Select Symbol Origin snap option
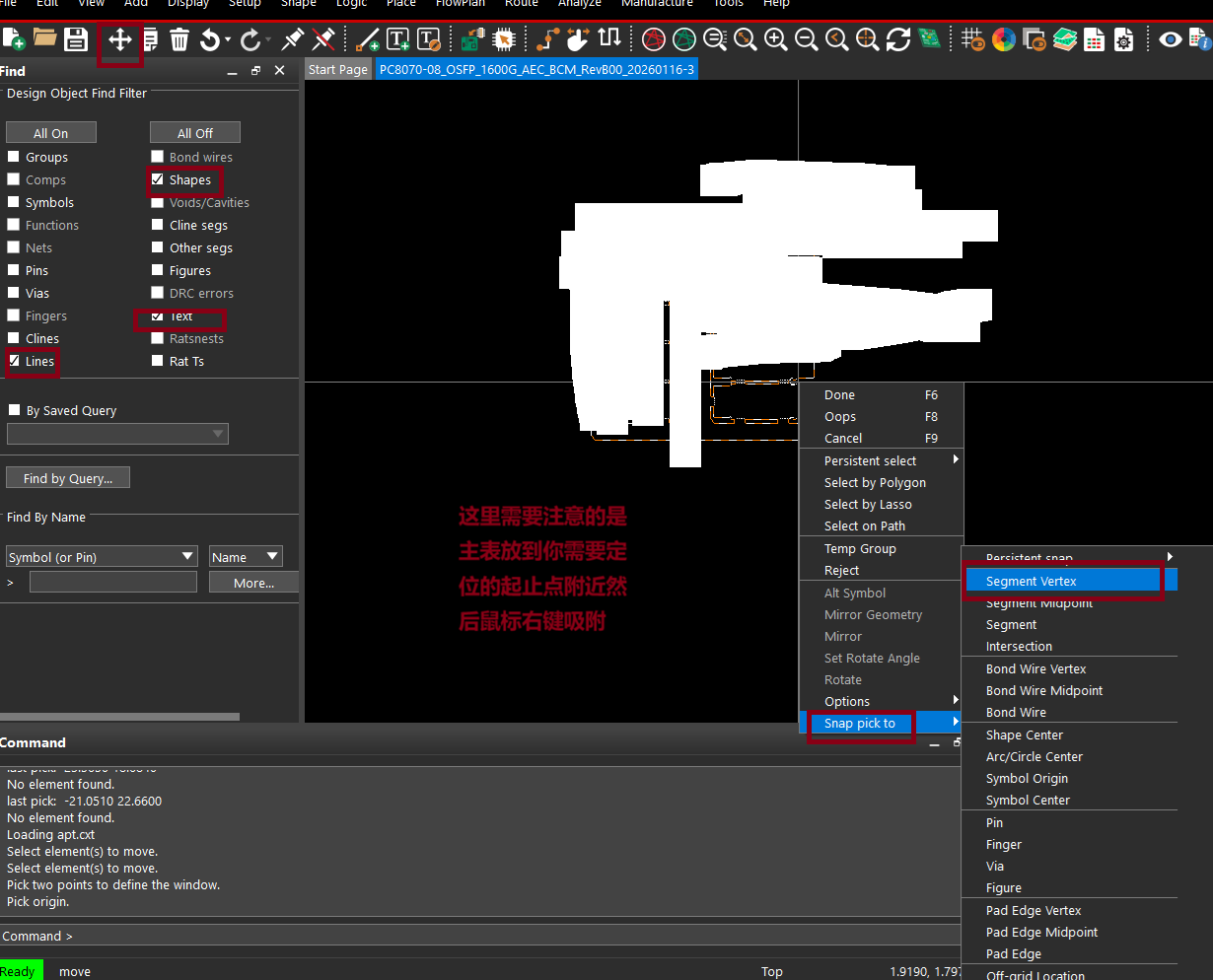The width and height of the screenshot is (1213, 980). (x=1070, y=778)
